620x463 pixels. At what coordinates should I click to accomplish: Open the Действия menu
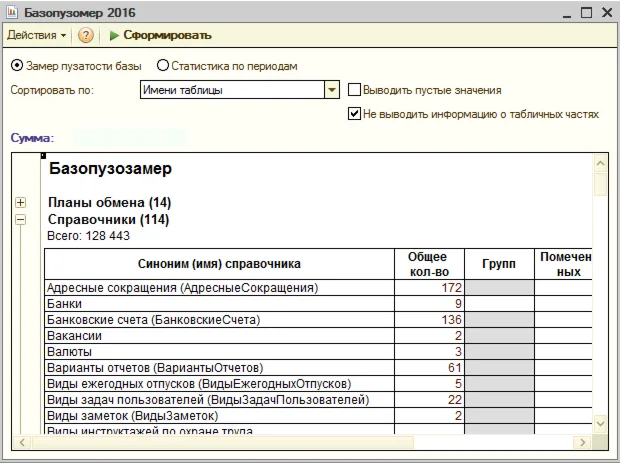click(x=37, y=35)
